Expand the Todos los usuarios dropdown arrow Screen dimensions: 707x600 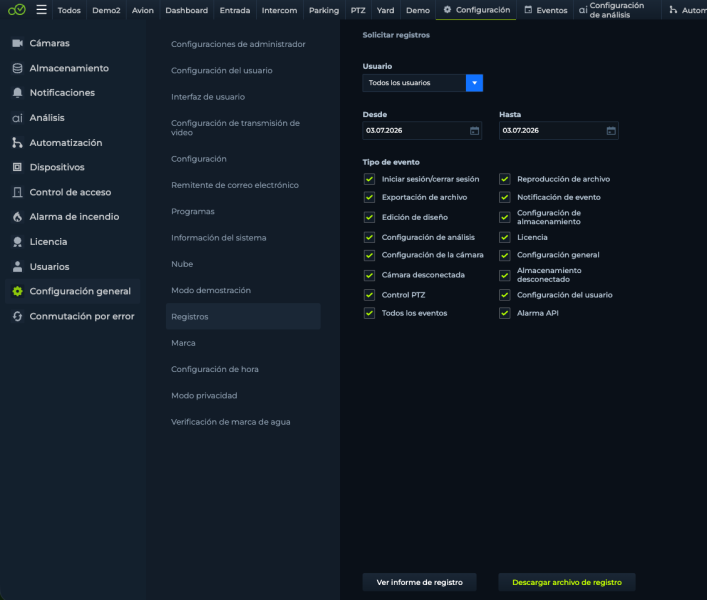474,83
